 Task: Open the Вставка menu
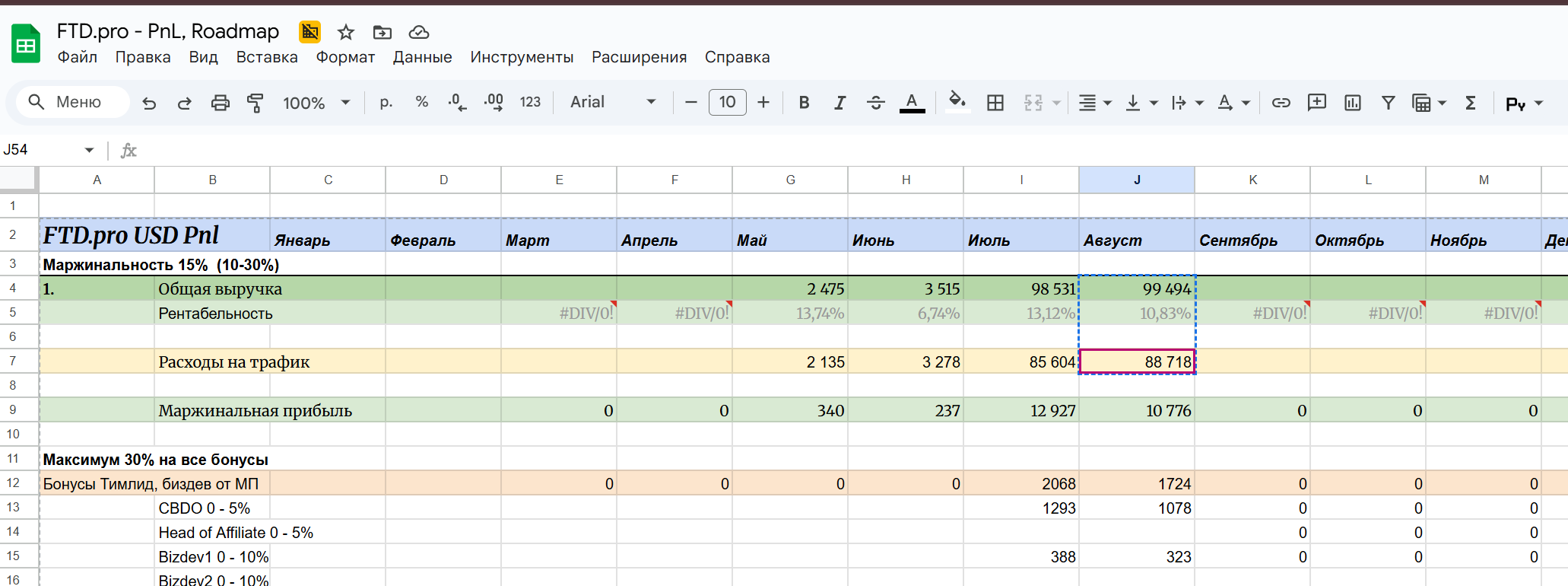coord(267,57)
